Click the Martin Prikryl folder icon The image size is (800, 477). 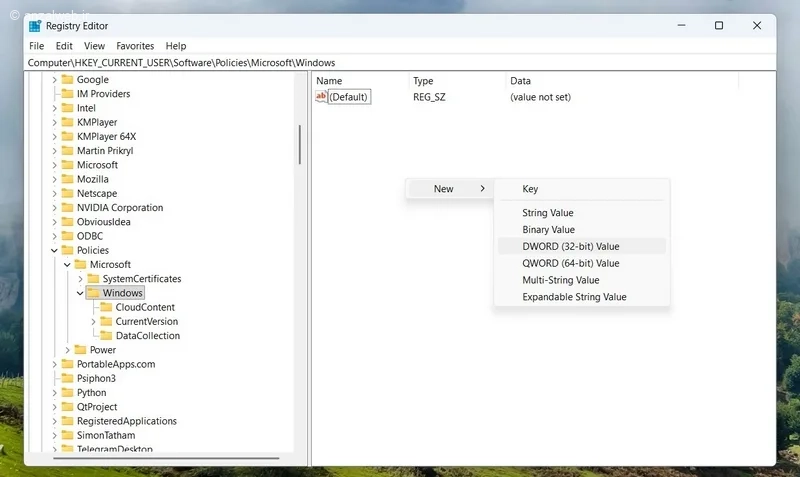[x=67, y=151]
